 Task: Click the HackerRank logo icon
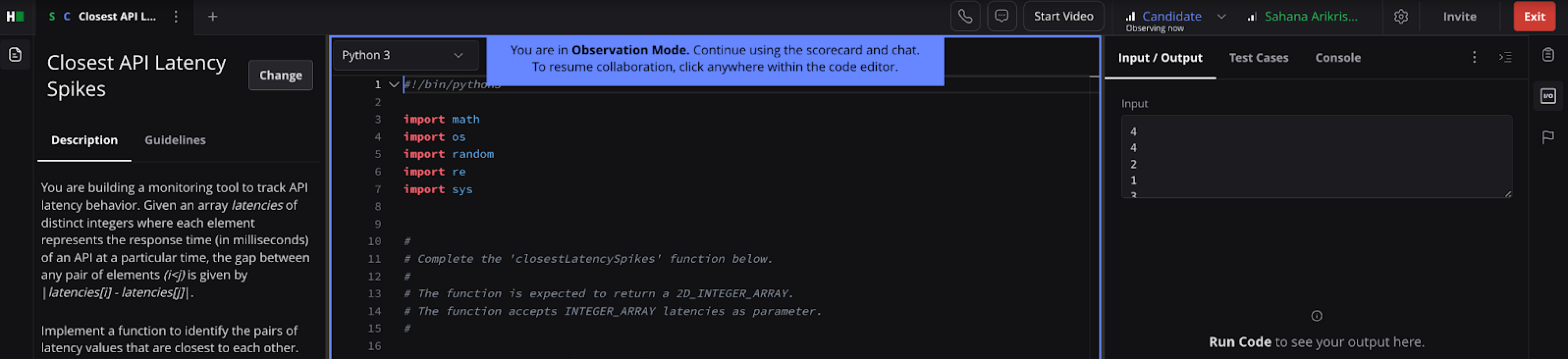[15, 16]
